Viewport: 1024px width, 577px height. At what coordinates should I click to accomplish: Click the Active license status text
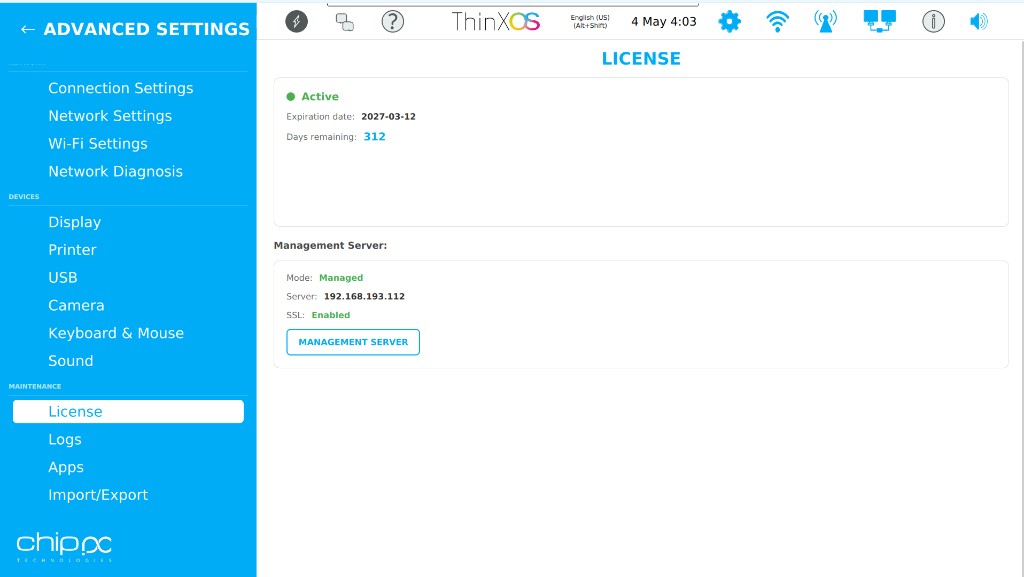320,97
